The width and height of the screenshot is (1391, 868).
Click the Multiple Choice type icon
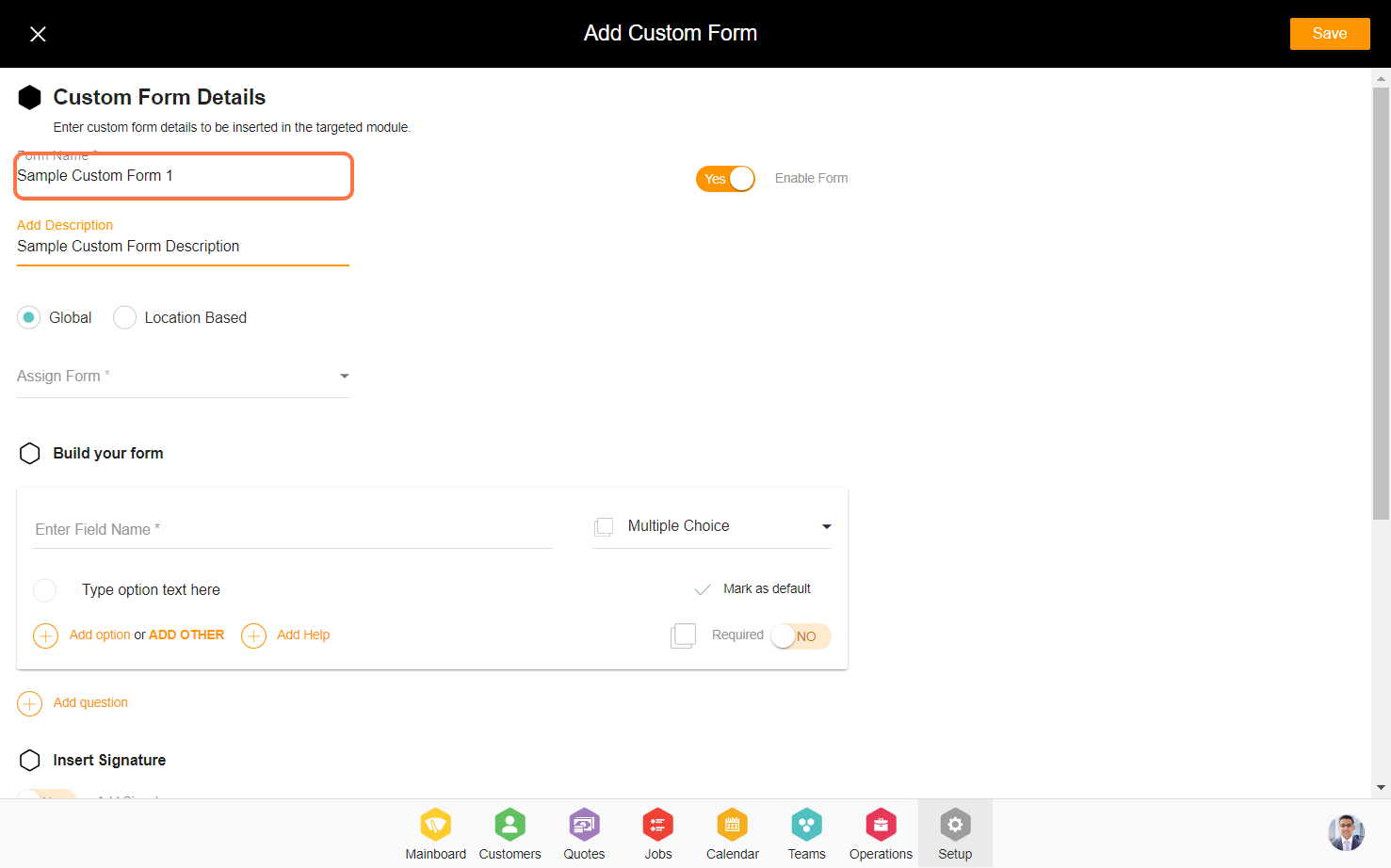[x=604, y=527]
